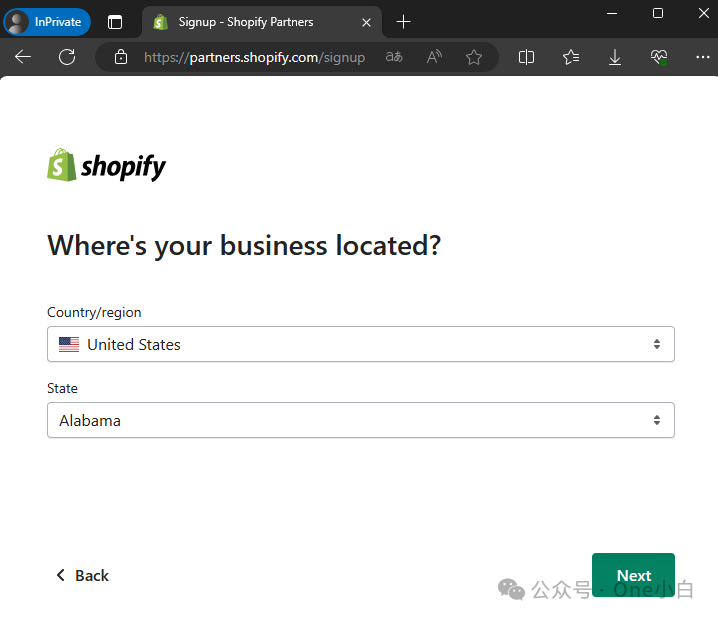Close the Shopify Partners tab
718x619 pixels.
366,22
